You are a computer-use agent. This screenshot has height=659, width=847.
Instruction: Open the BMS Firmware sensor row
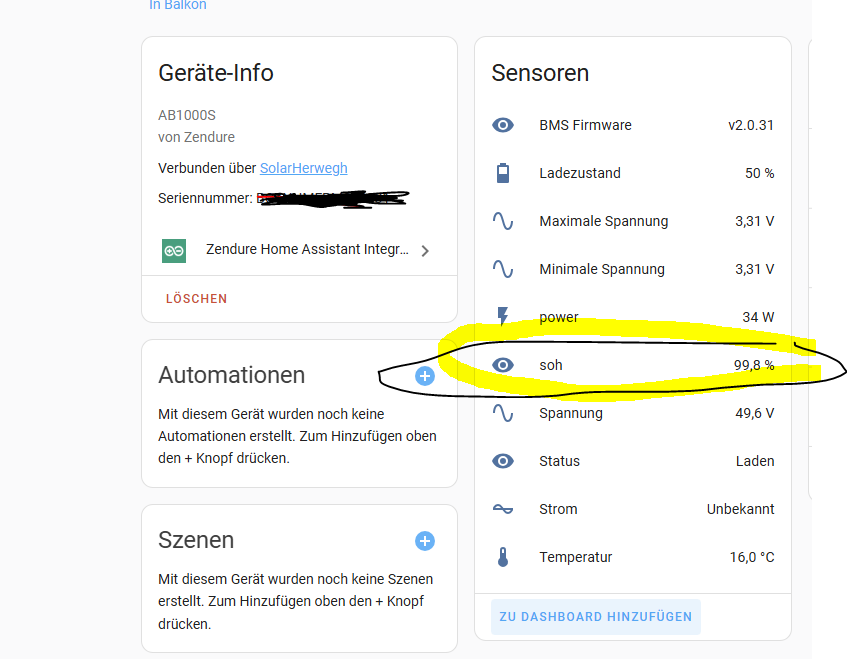coord(633,125)
